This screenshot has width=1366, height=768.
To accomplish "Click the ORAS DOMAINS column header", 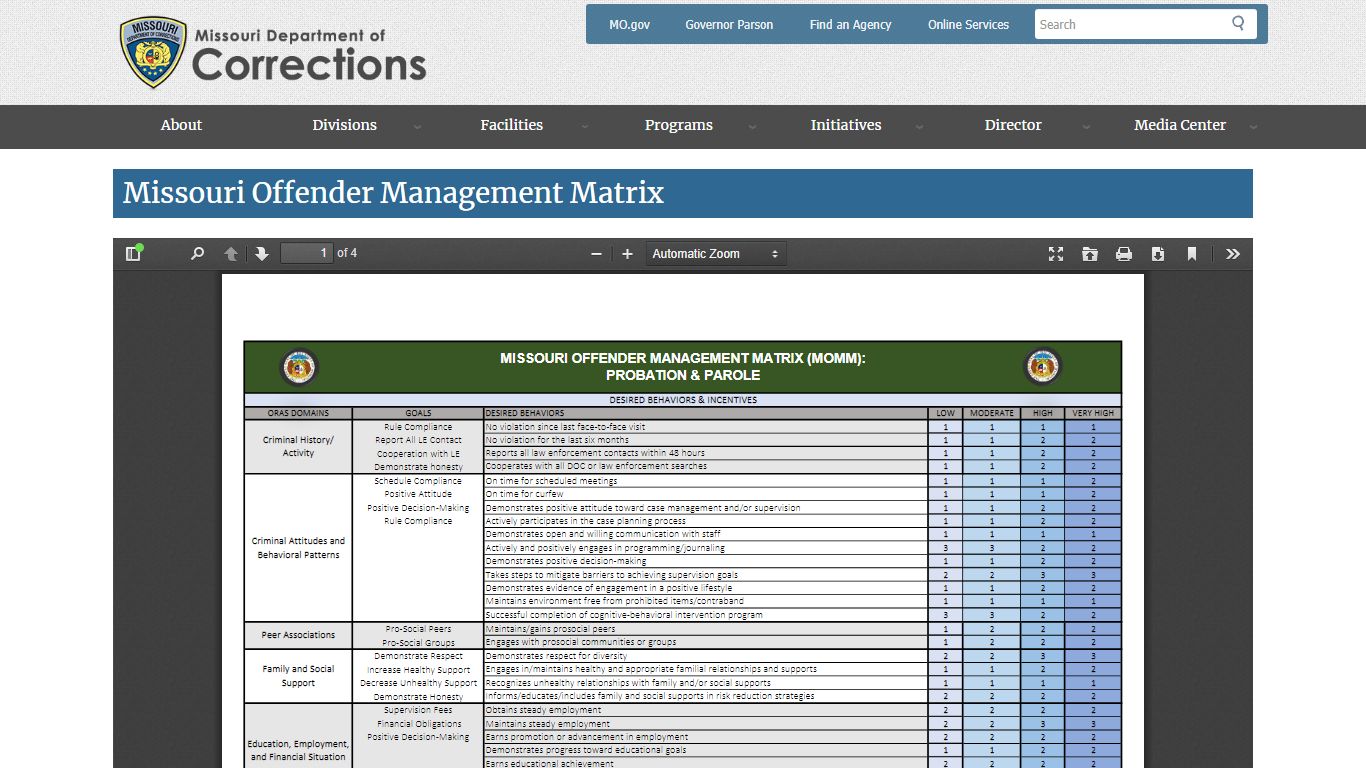I will tap(298, 413).
